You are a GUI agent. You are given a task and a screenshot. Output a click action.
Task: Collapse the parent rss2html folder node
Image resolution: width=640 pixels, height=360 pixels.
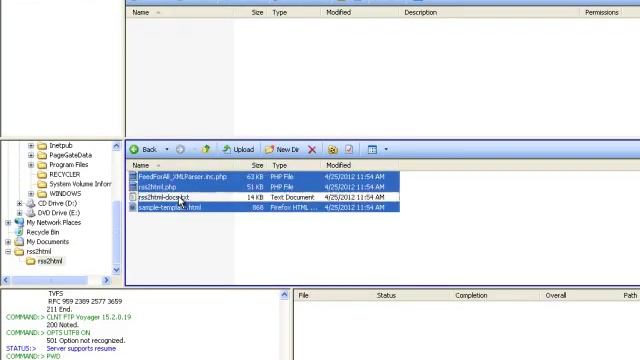[8, 252]
